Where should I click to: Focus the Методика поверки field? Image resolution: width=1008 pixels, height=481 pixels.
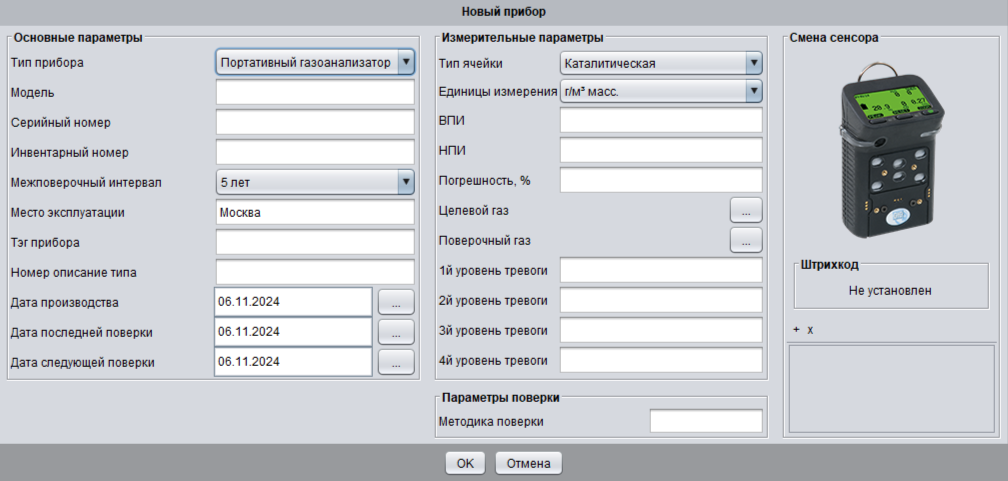pyautogui.click(x=705, y=421)
